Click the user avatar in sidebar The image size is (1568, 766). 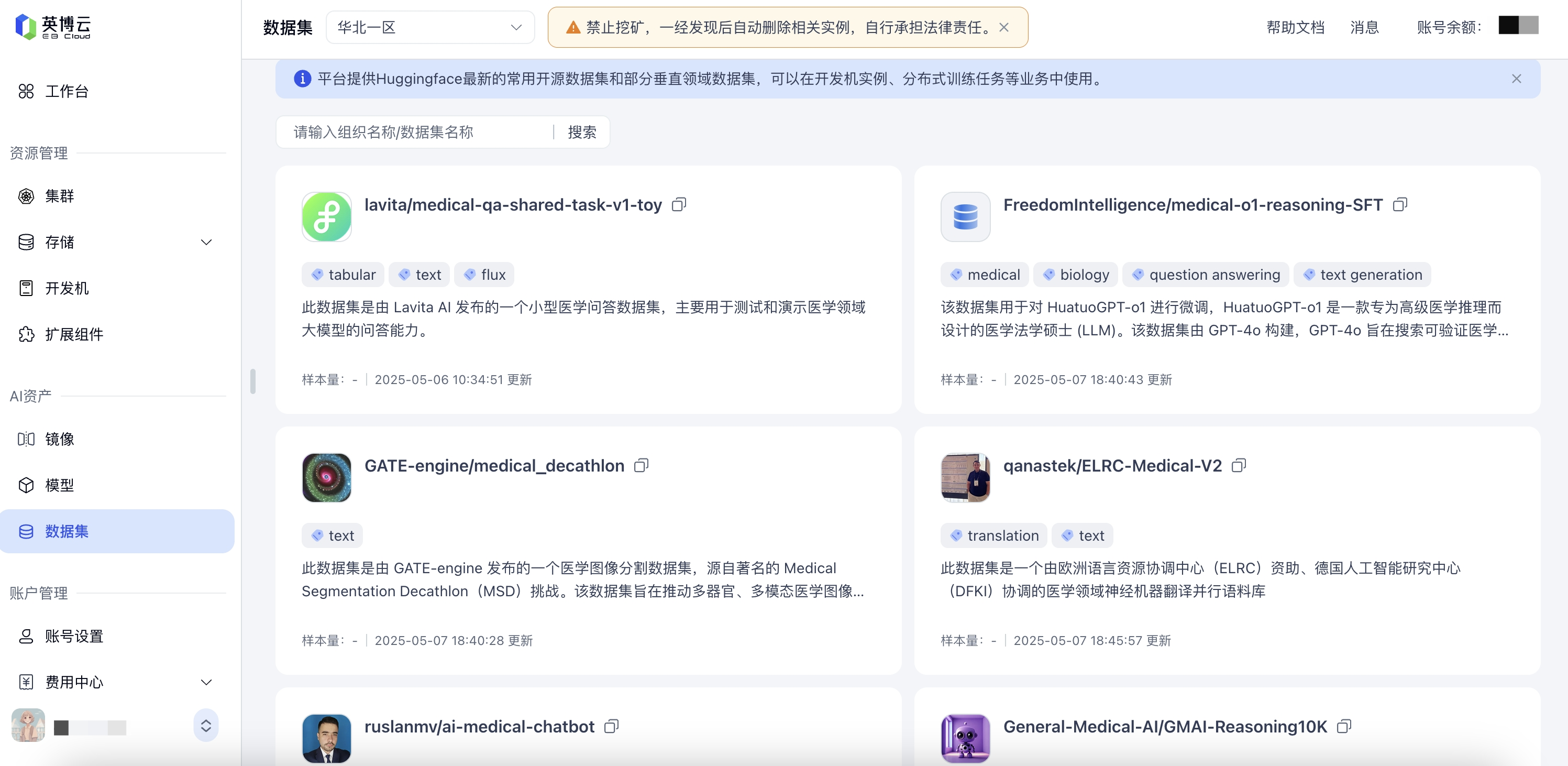tap(28, 725)
